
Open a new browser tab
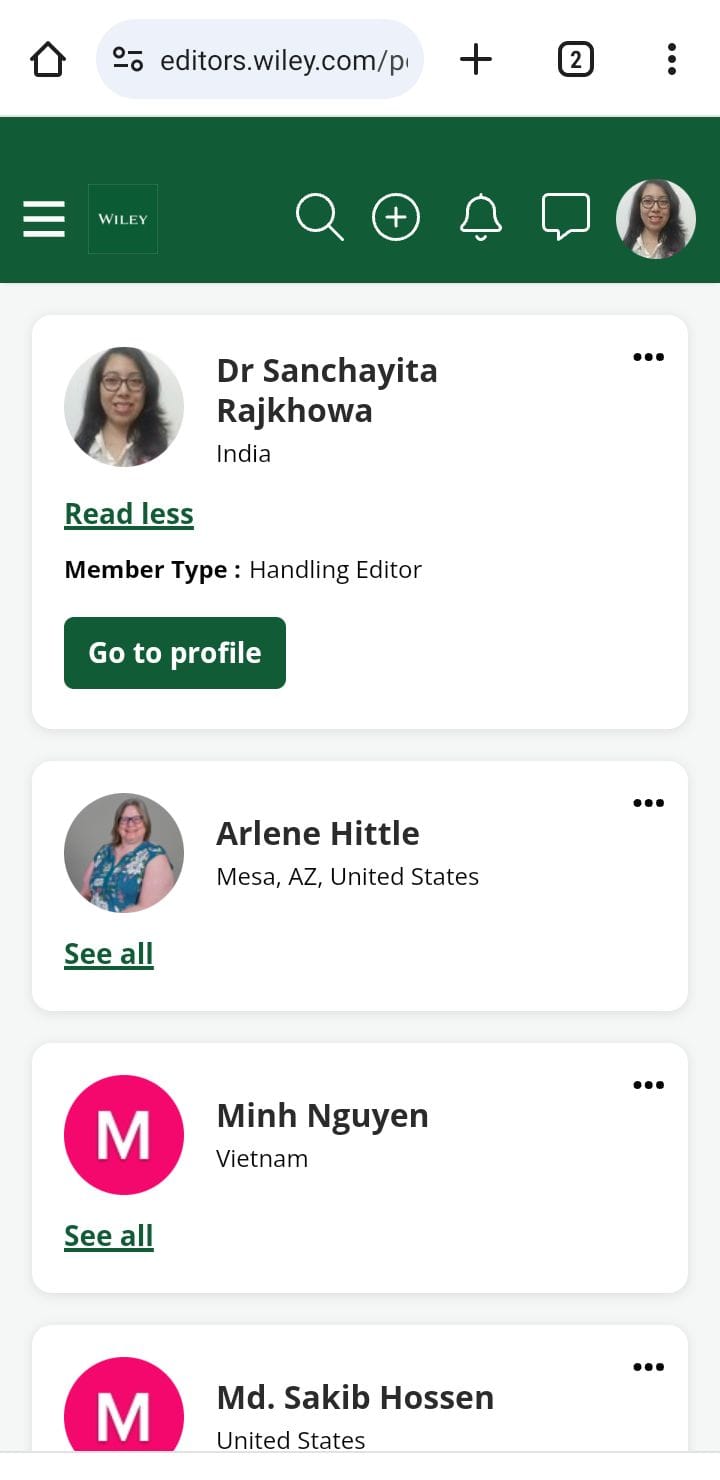476,60
